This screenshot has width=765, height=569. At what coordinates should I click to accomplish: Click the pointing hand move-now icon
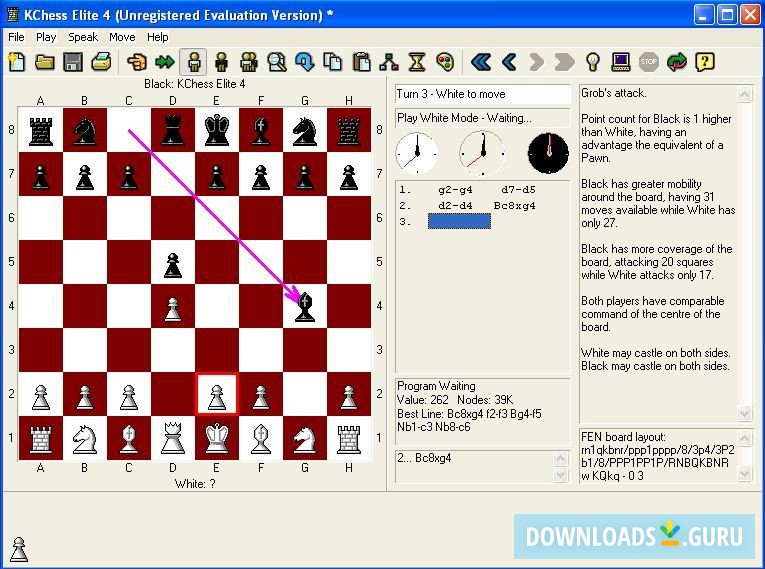[137, 62]
